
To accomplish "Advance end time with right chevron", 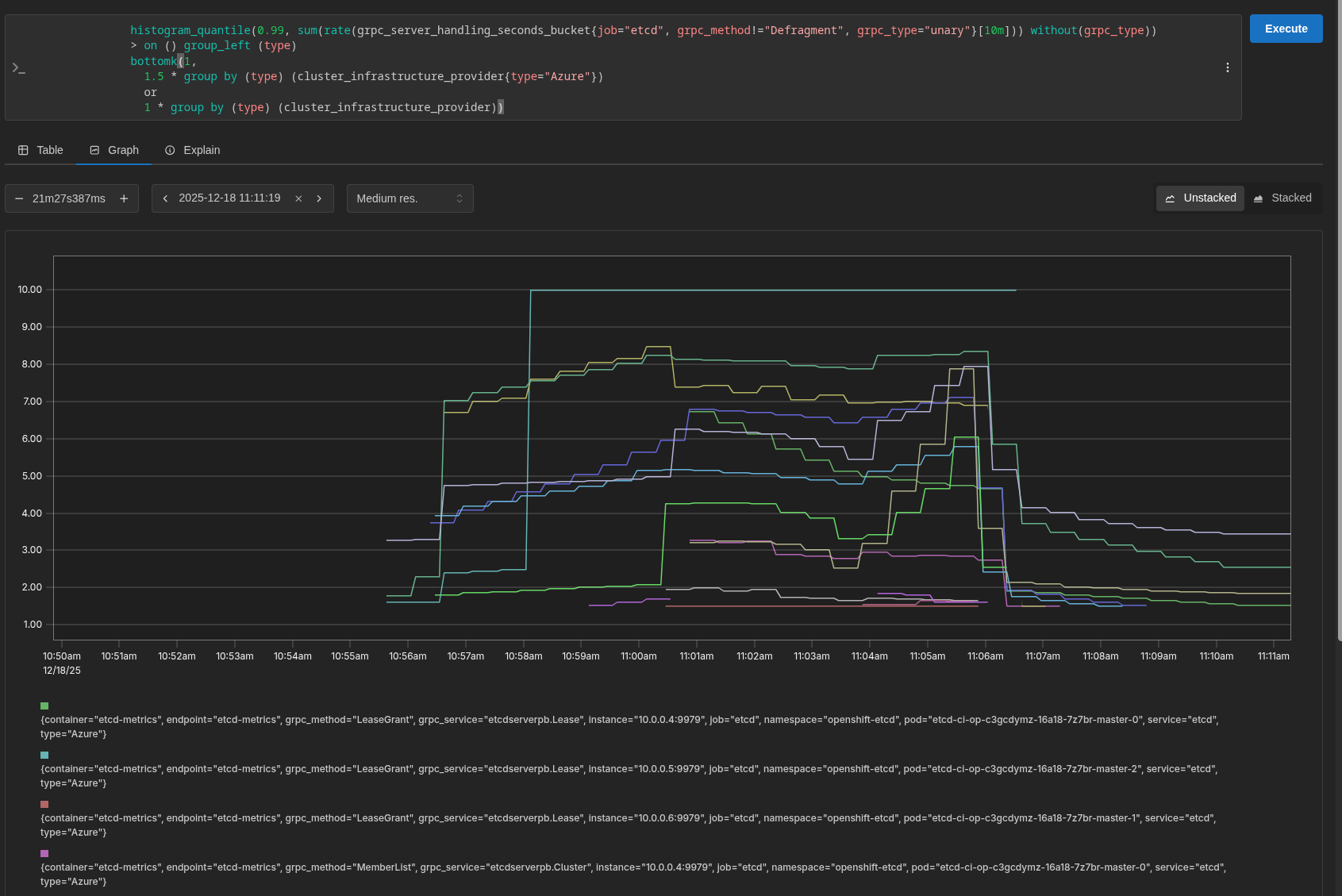I will pyautogui.click(x=319, y=198).
